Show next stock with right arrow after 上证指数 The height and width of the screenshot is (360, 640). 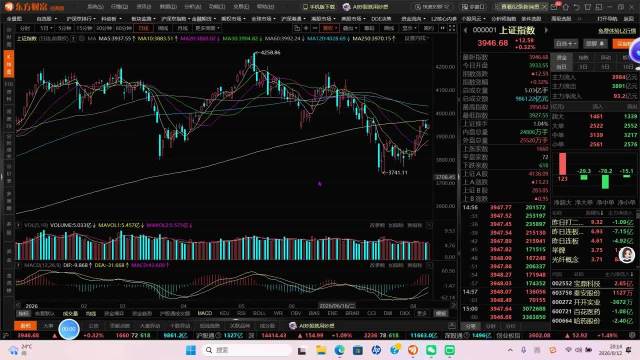pos(546,30)
